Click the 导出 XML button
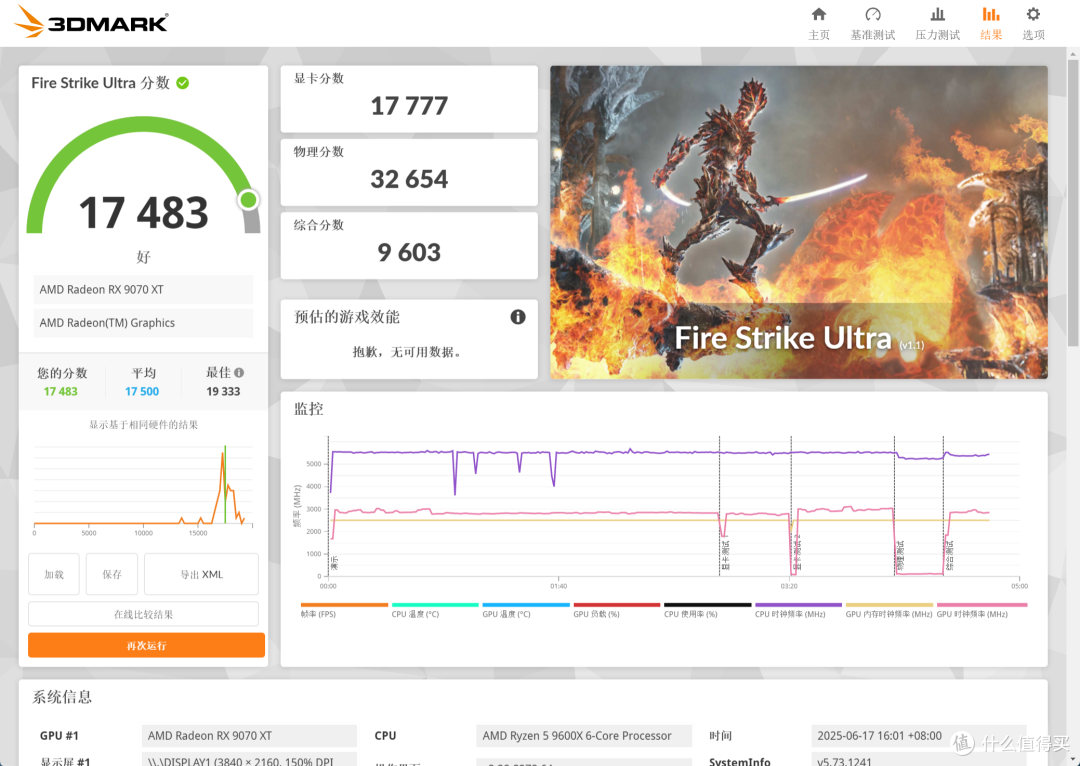This screenshot has height=766, width=1080. coord(201,574)
